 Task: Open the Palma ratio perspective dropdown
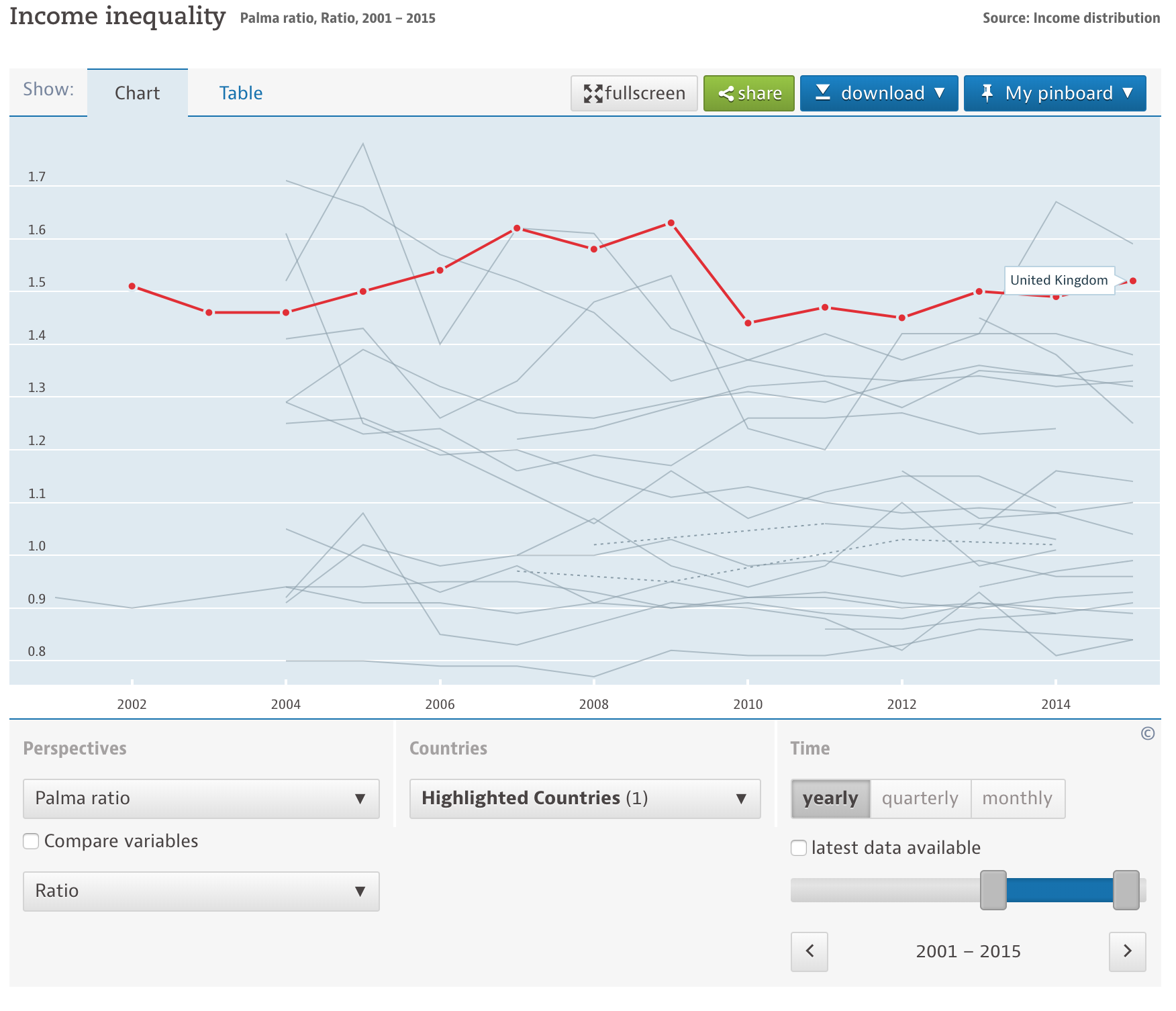201,798
